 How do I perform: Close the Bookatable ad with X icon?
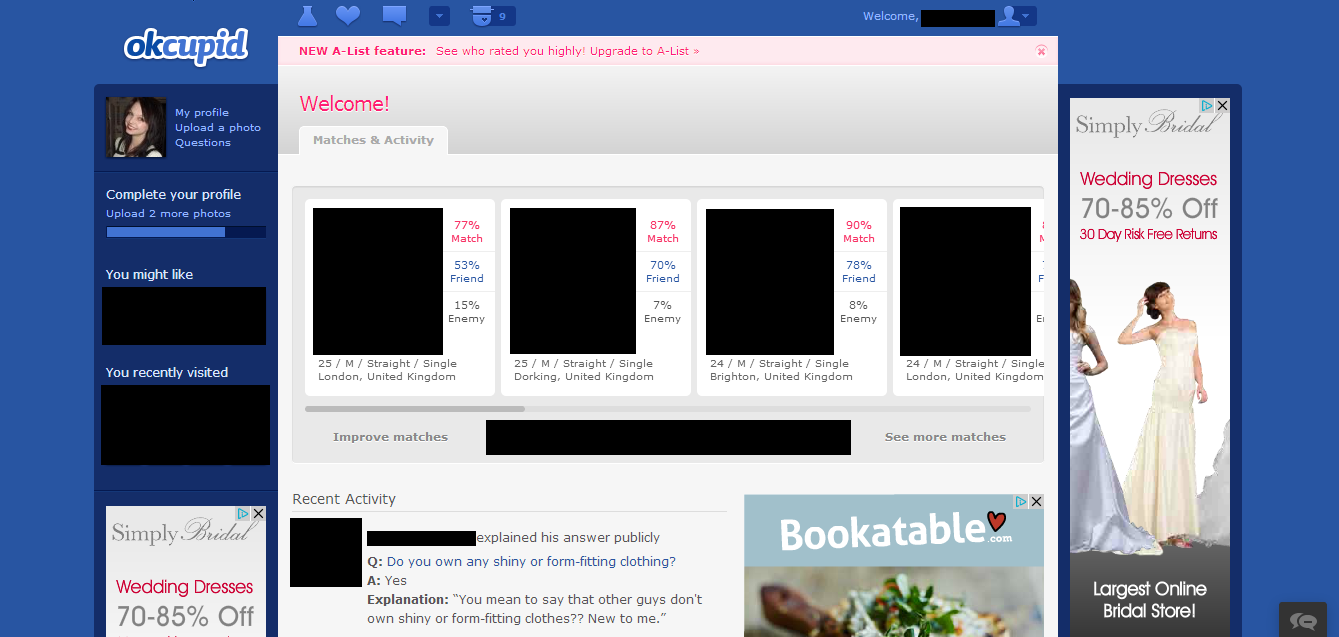coord(1036,502)
